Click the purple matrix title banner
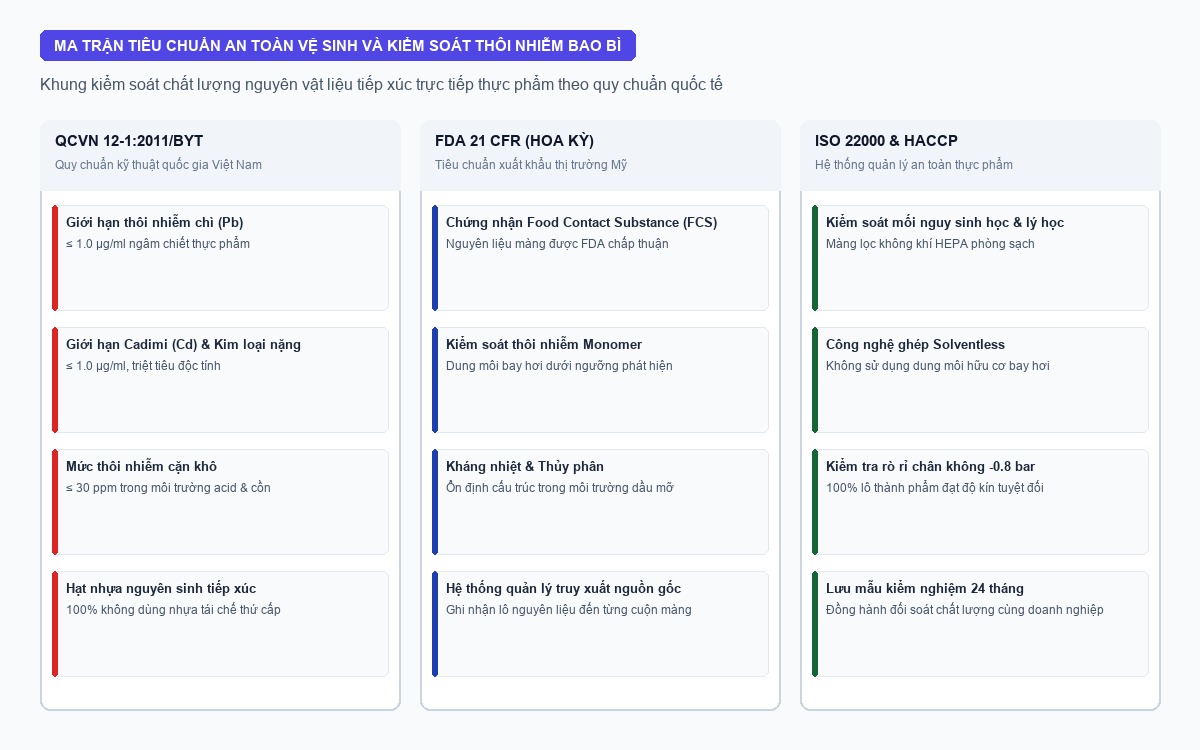The image size is (1200, 750). 338,45
